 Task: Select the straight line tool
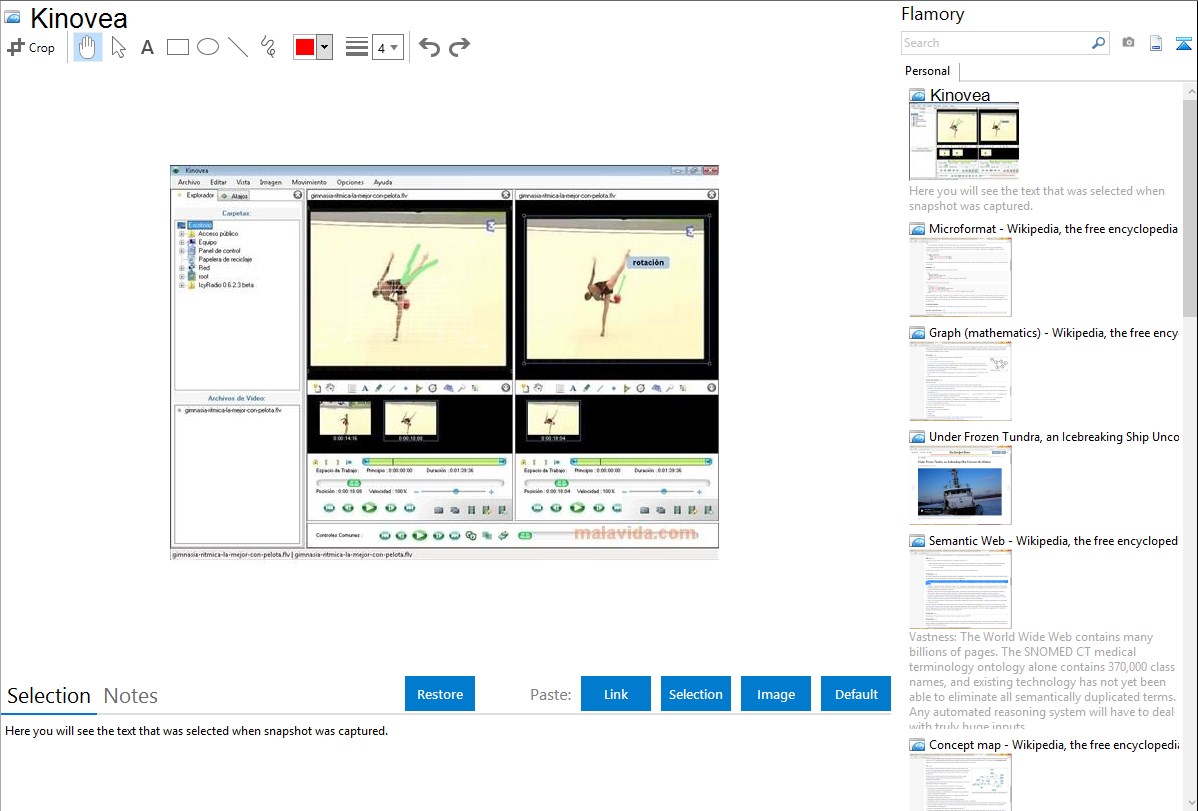point(237,47)
